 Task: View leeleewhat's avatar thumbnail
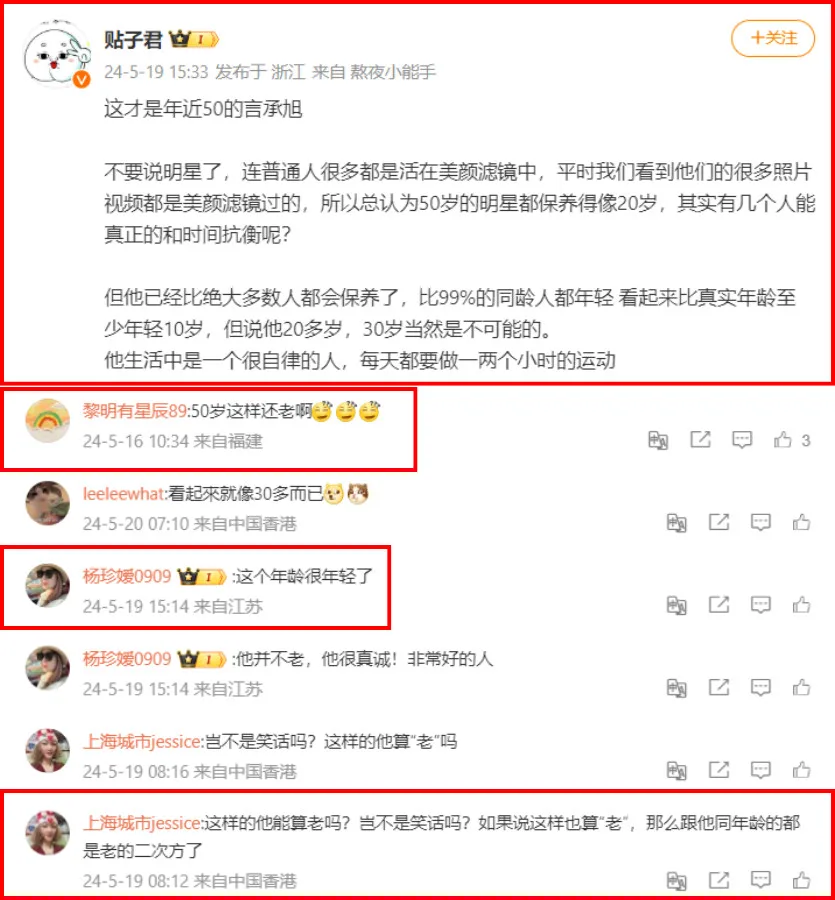coord(48,503)
